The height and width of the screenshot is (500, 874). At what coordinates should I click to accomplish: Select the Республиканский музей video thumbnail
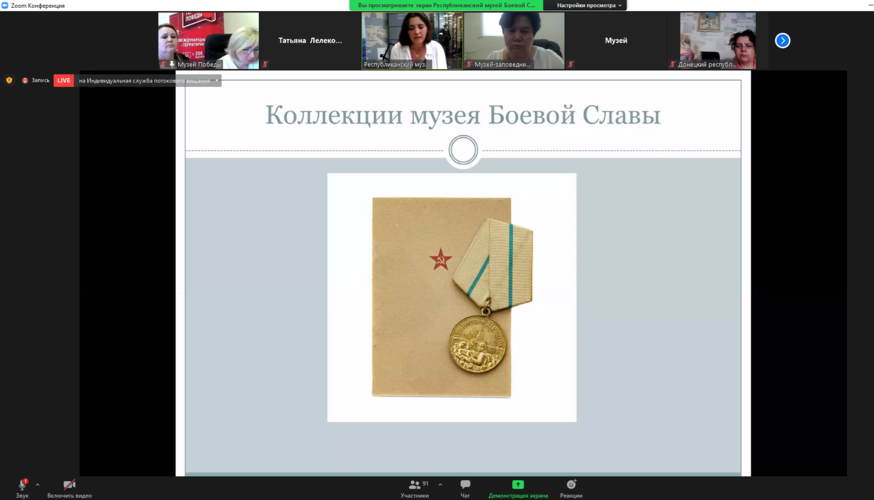[x=412, y=40]
